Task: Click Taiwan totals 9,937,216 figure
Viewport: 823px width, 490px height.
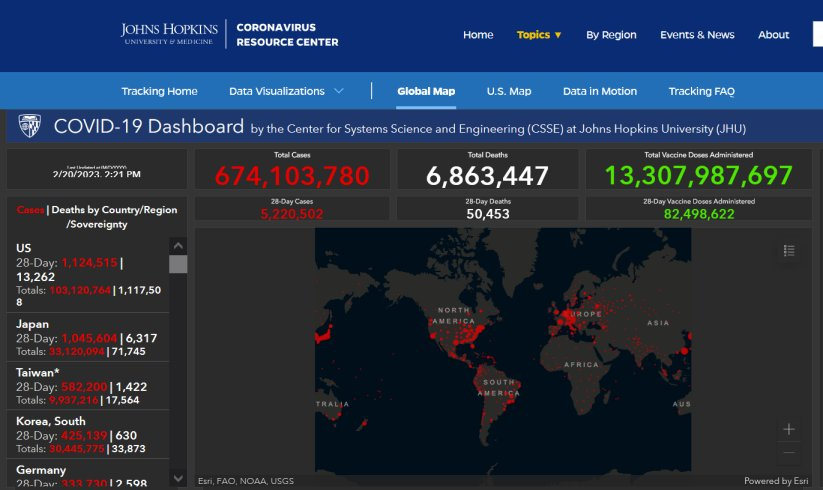Action: [73, 400]
